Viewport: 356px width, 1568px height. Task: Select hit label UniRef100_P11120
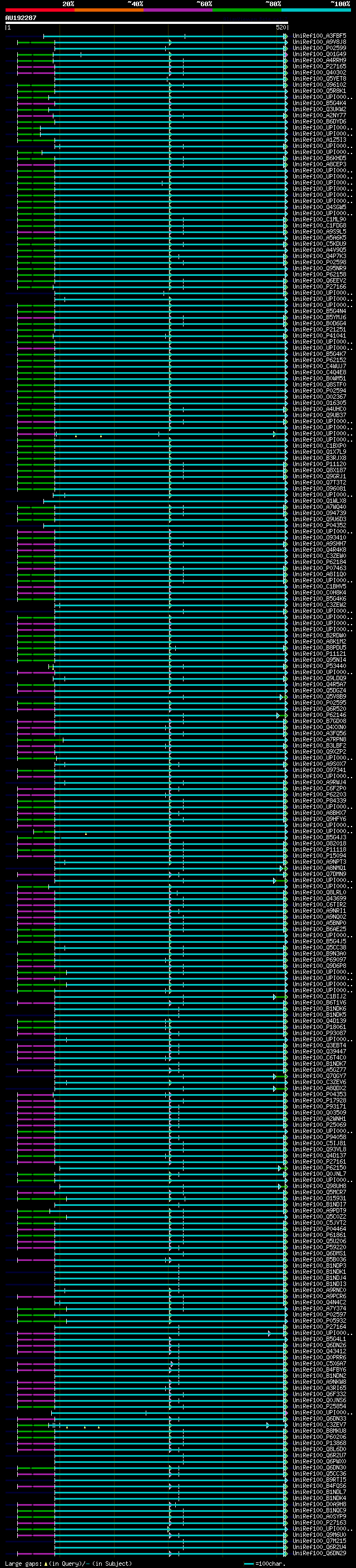319,464
